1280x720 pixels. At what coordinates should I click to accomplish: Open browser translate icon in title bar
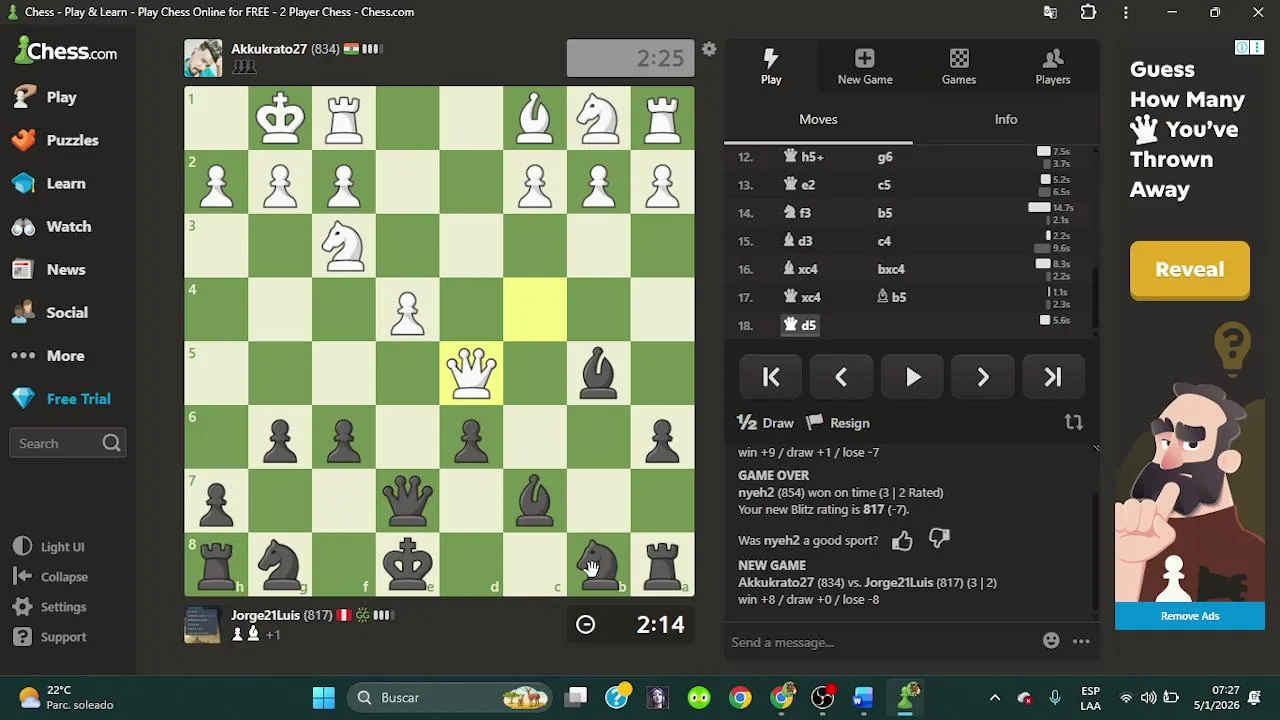pos(1050,13)
